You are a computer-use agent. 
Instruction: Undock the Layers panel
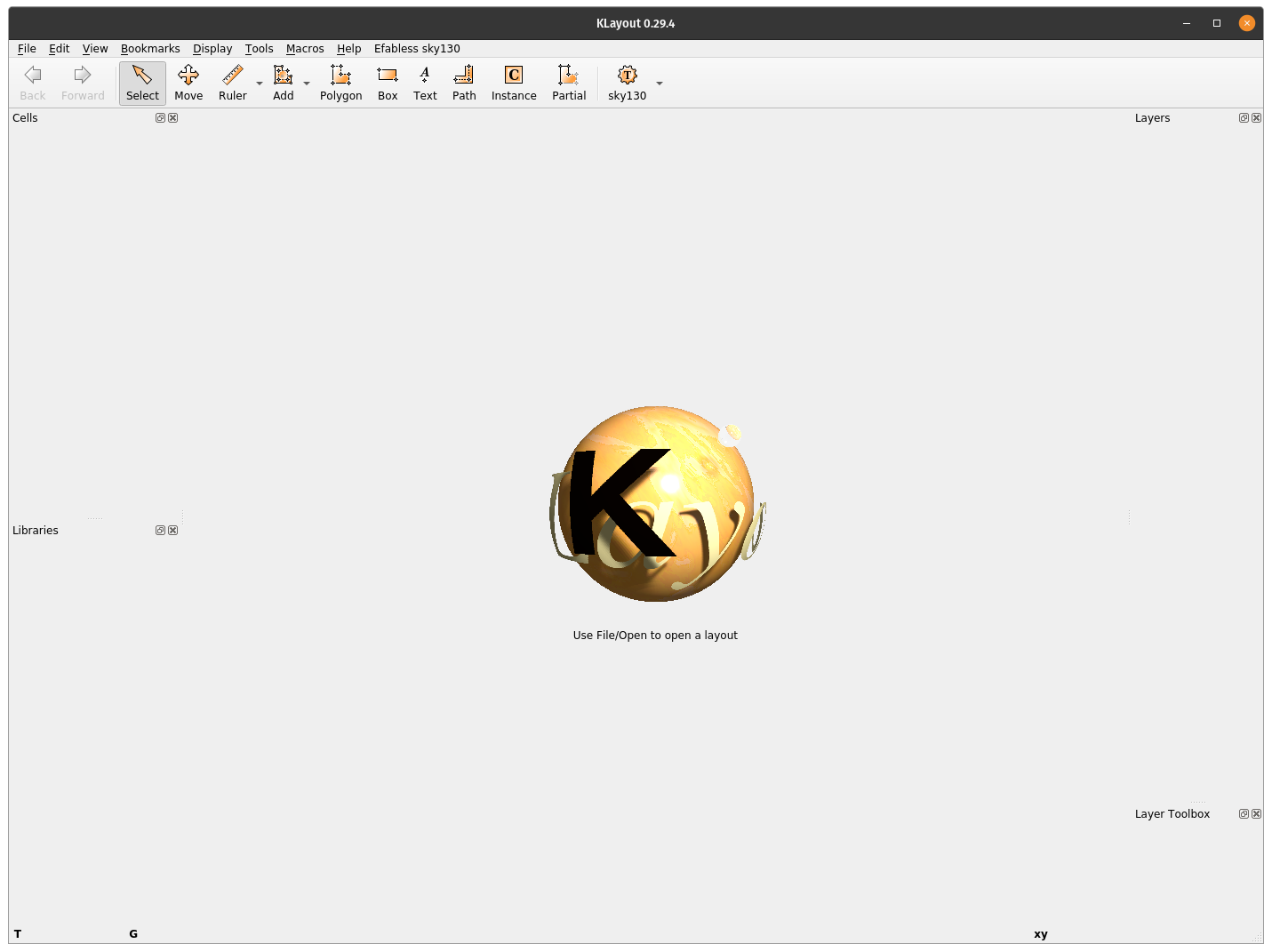(x=1244, y=117)
